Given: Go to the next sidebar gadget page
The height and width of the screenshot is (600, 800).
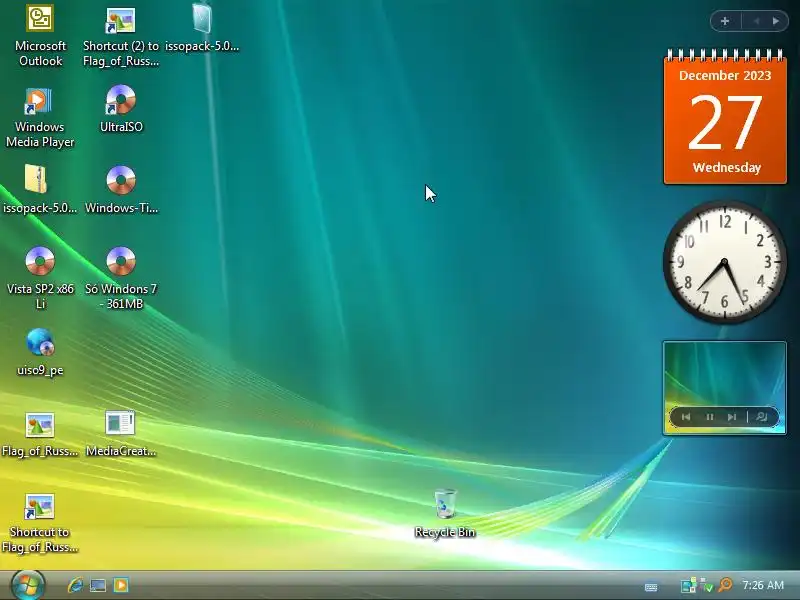Looking at the screenshot, I should 776,21.
